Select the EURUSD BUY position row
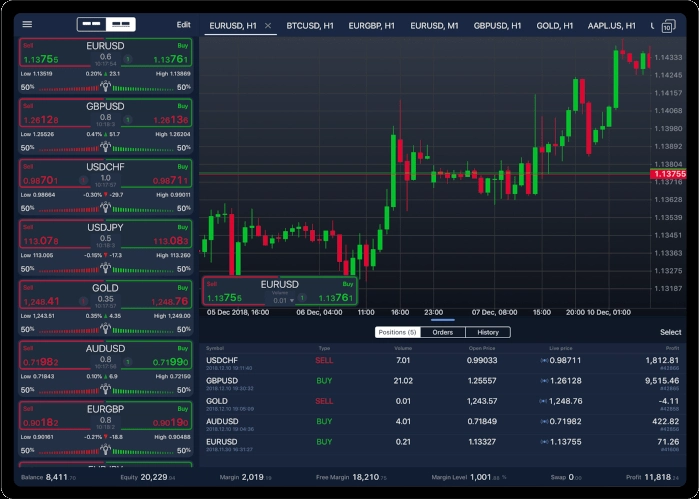 coord(443,445)
